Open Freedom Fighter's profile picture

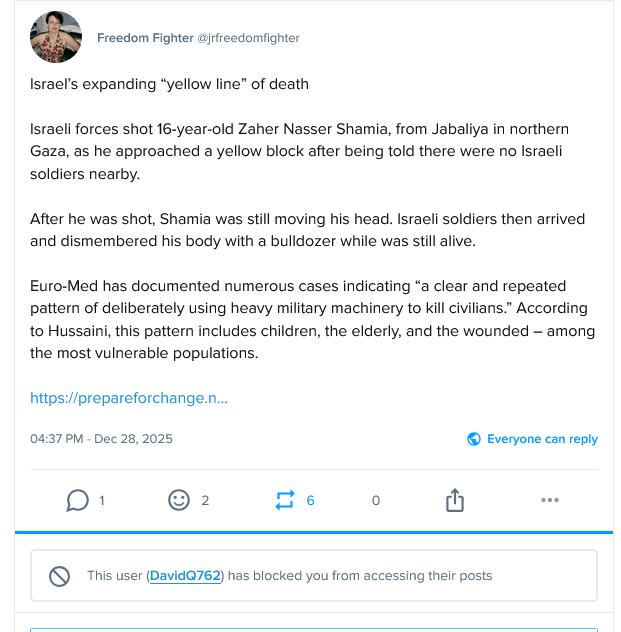point(56,38)
